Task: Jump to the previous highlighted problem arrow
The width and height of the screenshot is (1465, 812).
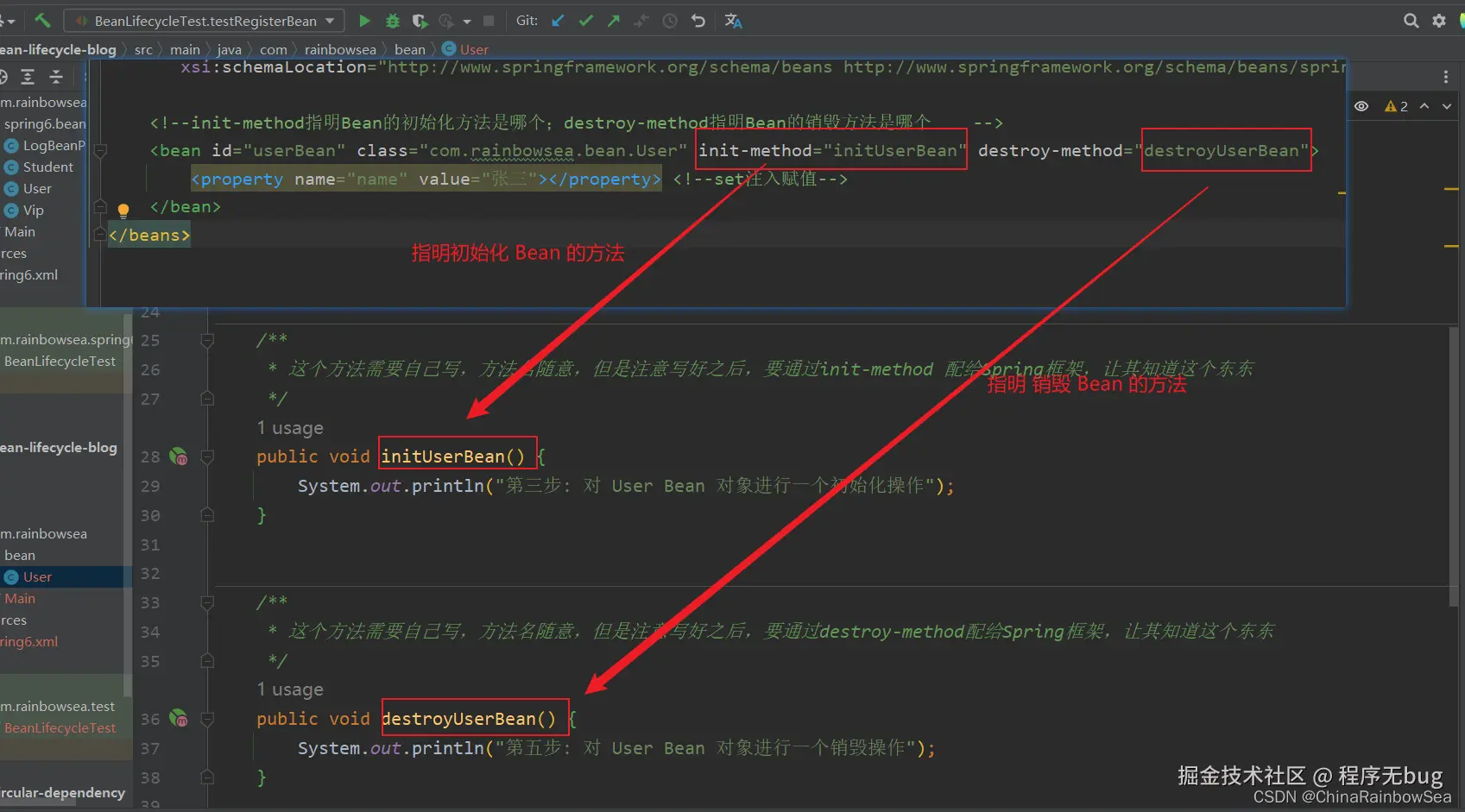Action: 1424,106
